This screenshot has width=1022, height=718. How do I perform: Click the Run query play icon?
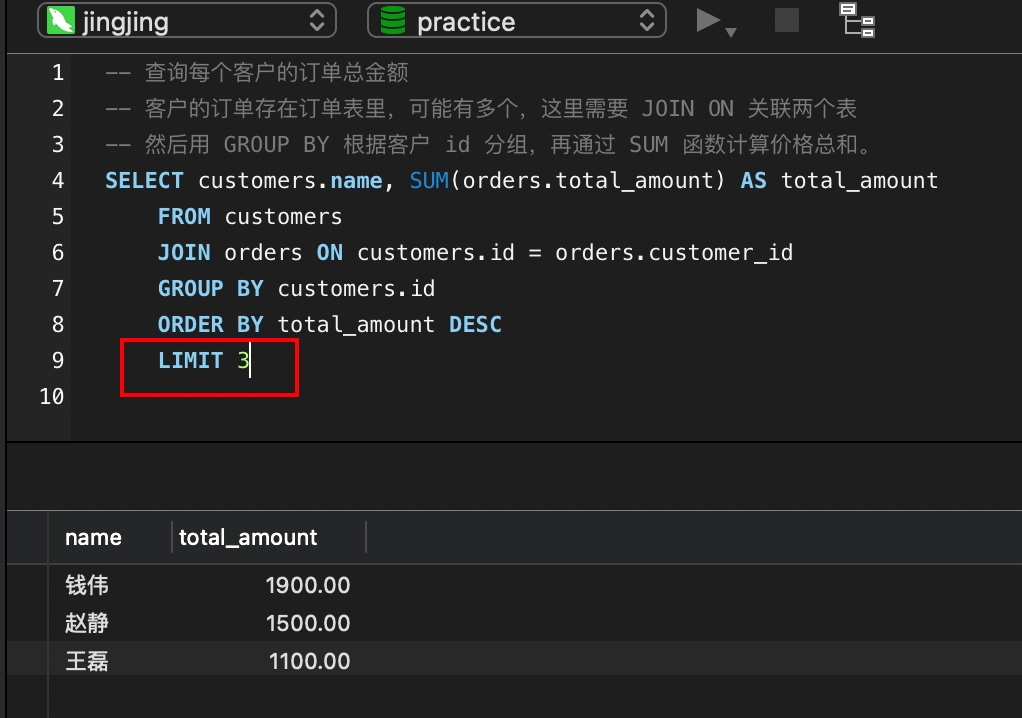pos(708,21)
